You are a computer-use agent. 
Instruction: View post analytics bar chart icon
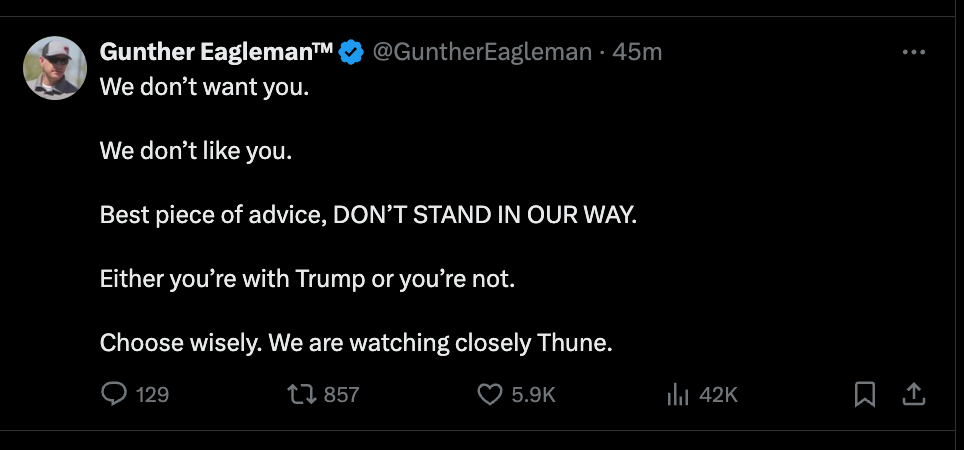point(678,395)
